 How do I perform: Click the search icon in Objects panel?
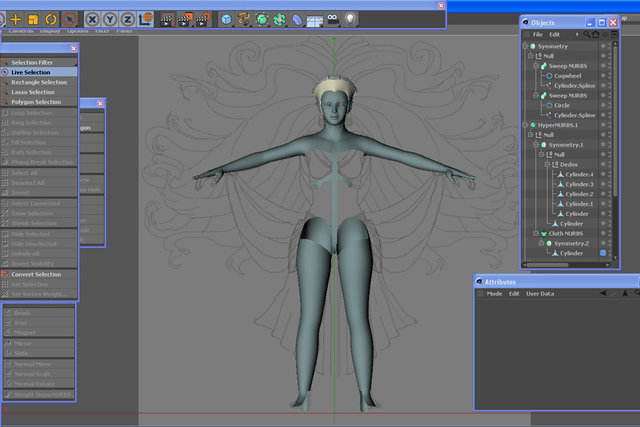tap(587, 35)
